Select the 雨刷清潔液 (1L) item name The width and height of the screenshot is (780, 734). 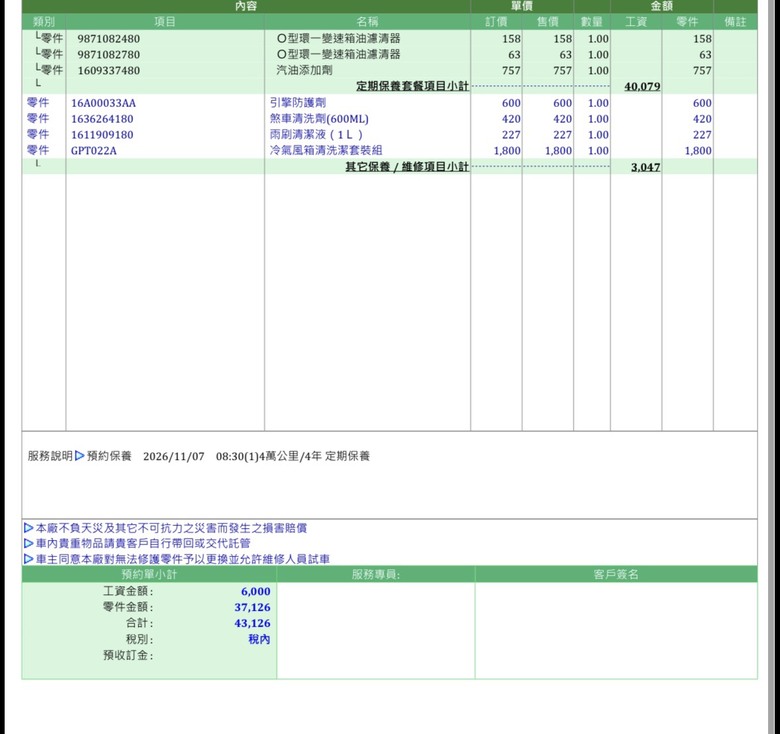(316, 135)
